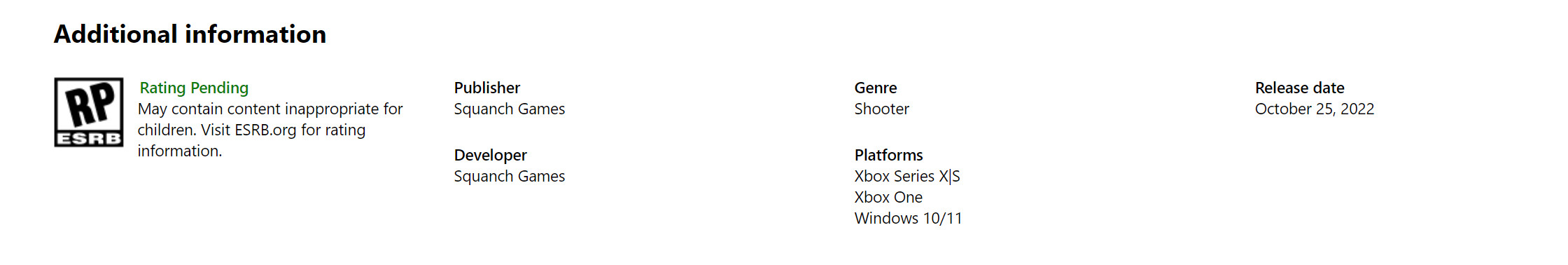This screenshot has width=1568, height=265.
Task: Click the October 25, 2022 date
Action: pyautogui.click(x=1314, y=109)
